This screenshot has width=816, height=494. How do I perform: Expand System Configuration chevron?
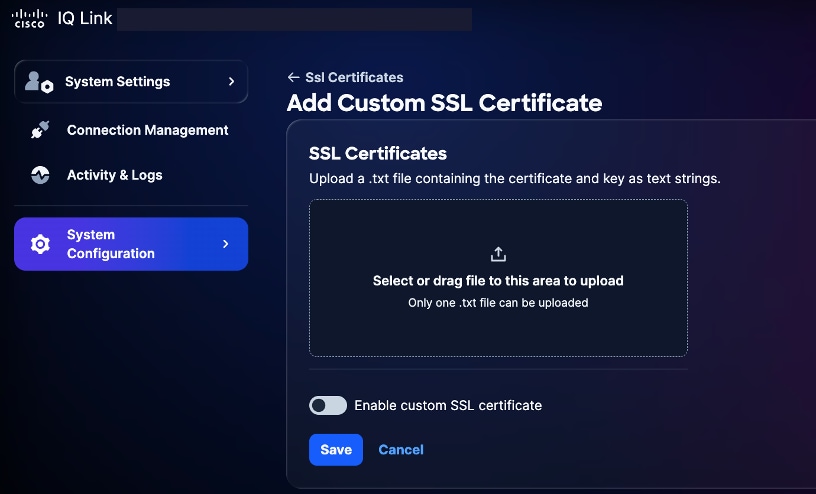[x=225, y=244]
